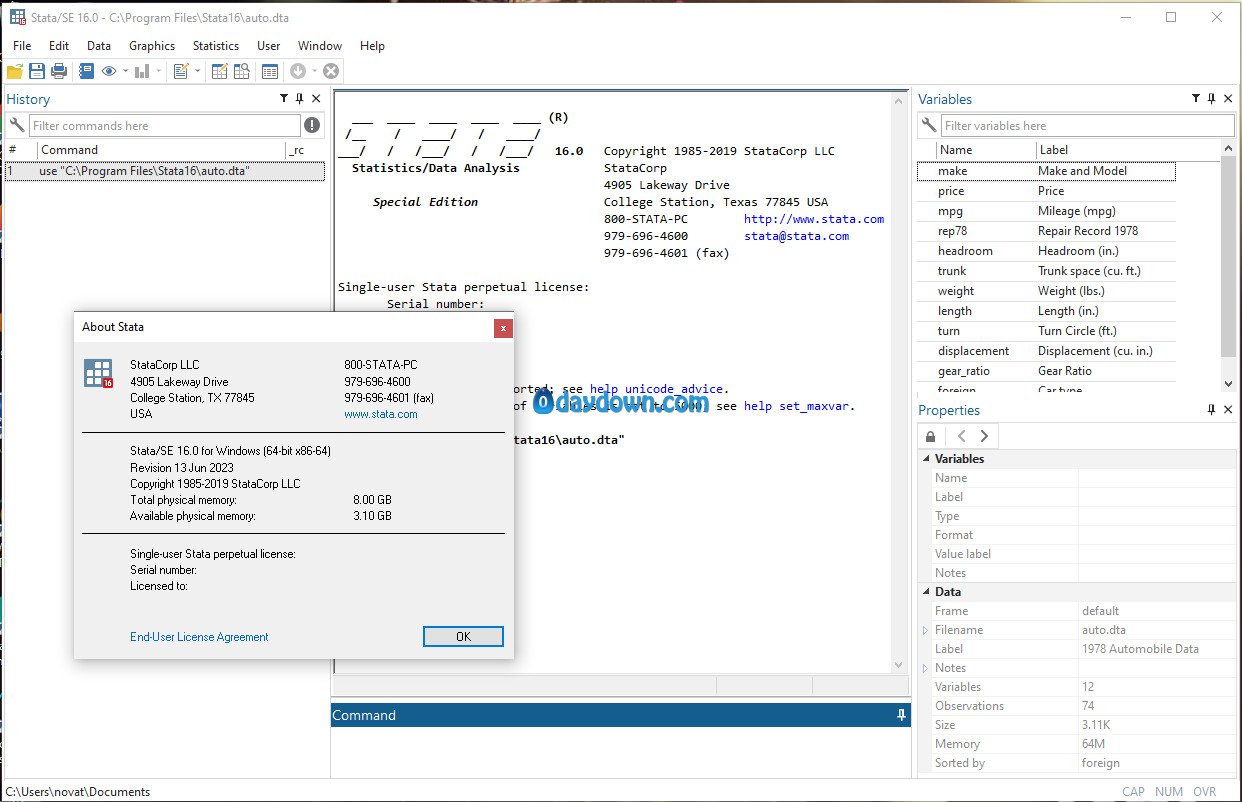Click the Variables list scroll-up arrow

click(1229, 149)
